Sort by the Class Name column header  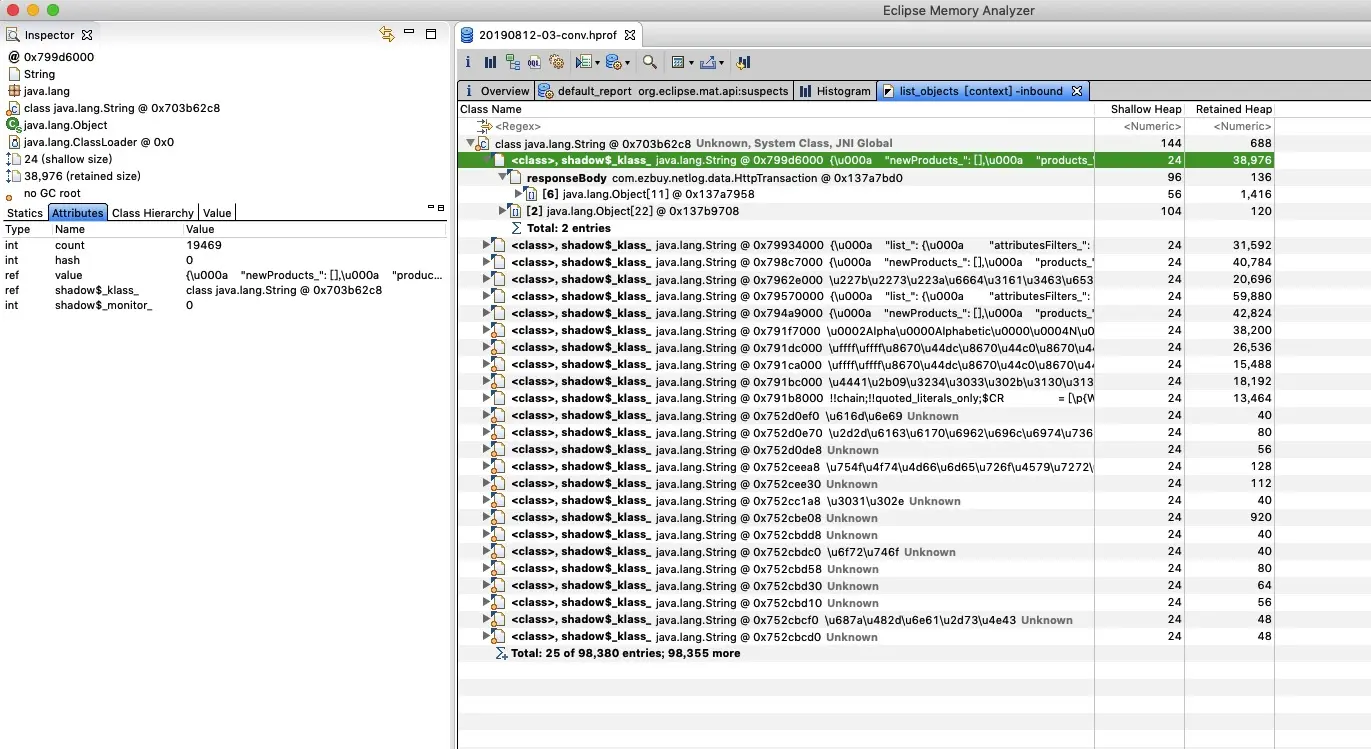pos(776,109)
